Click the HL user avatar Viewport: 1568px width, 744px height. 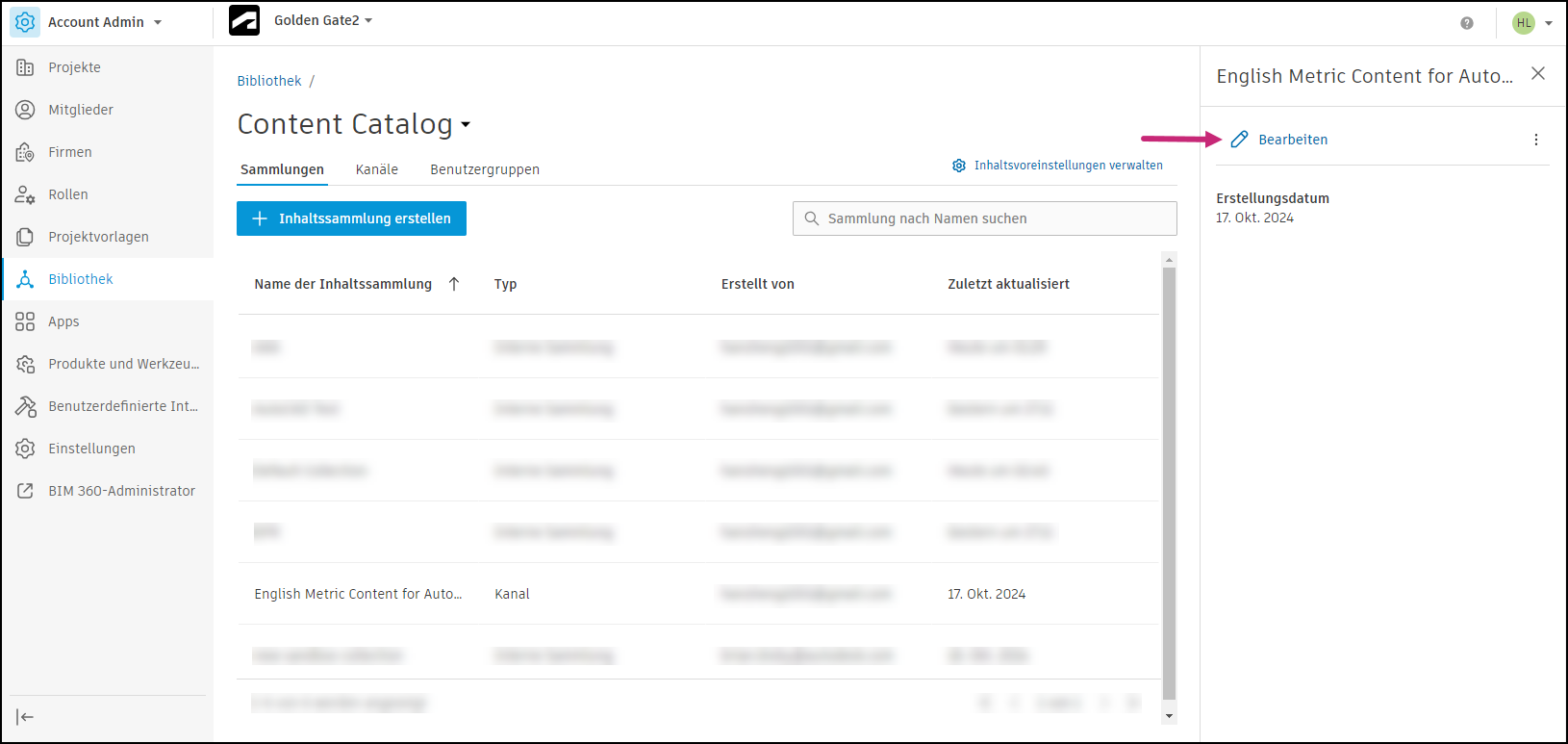point(1524,23)
